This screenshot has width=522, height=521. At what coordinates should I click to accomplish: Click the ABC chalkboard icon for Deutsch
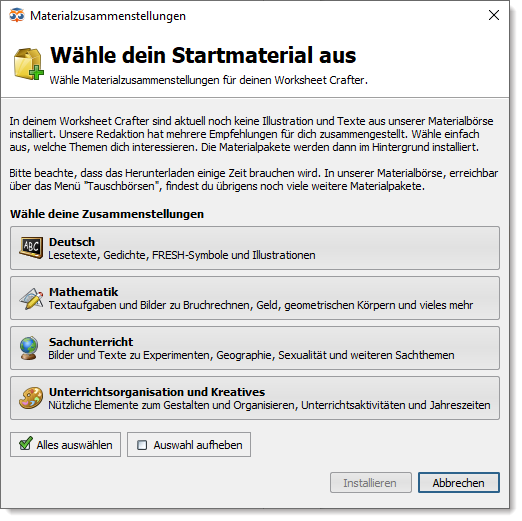click(31, 248)
